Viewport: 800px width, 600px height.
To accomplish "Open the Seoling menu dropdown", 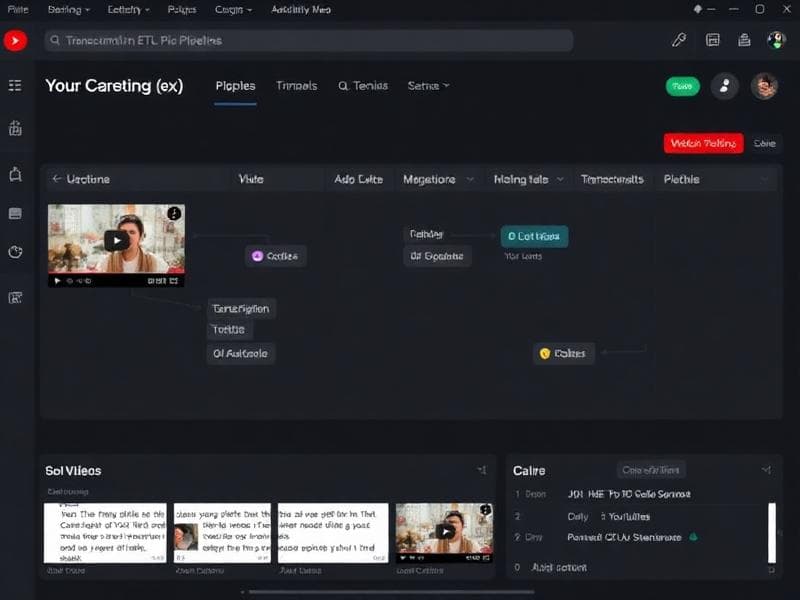I will pyautogui.click(x=68, y=10).
